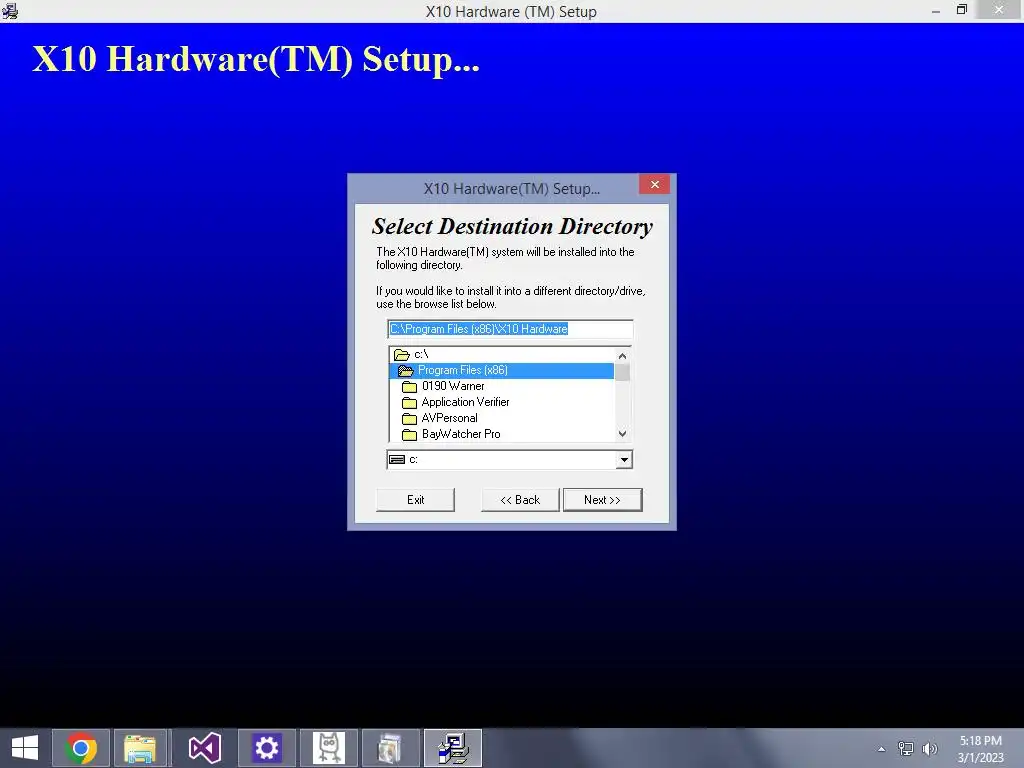Viewport: 1024px width, 768px height.
Task: Open the Windows Start menu
Action: click(x=25, y=748)
